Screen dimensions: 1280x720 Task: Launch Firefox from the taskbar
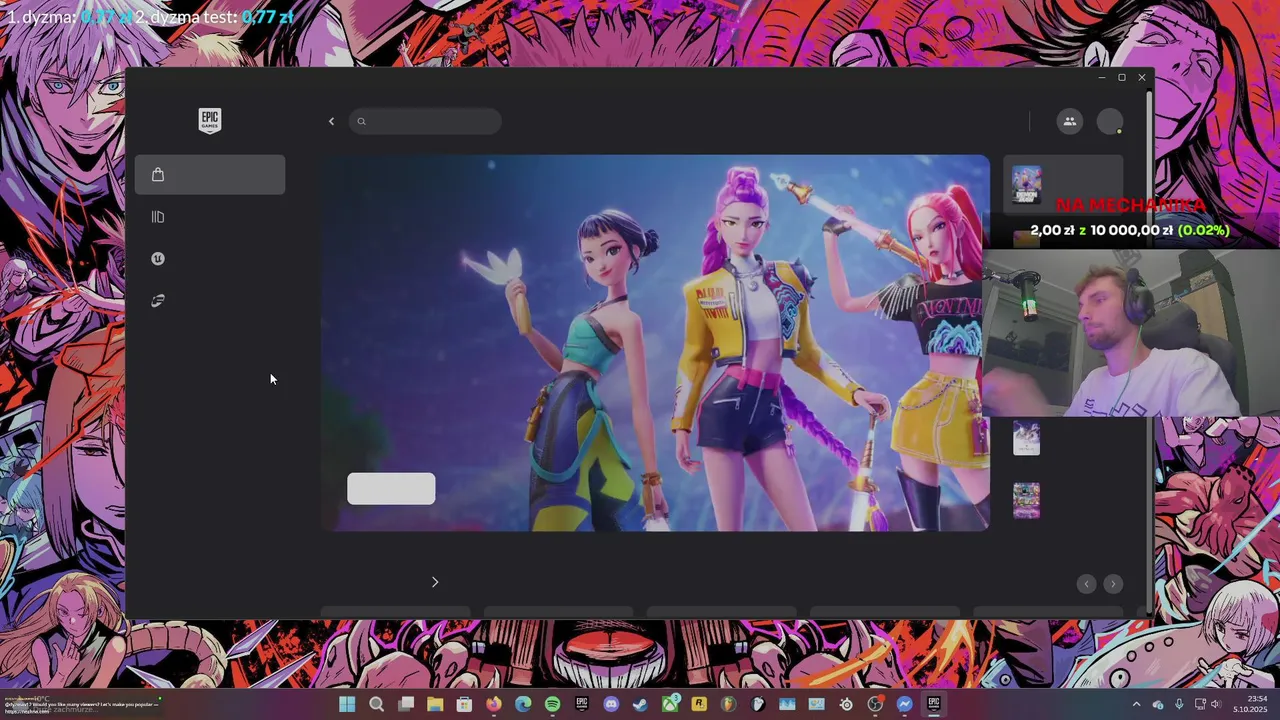(x=494, y=704)
